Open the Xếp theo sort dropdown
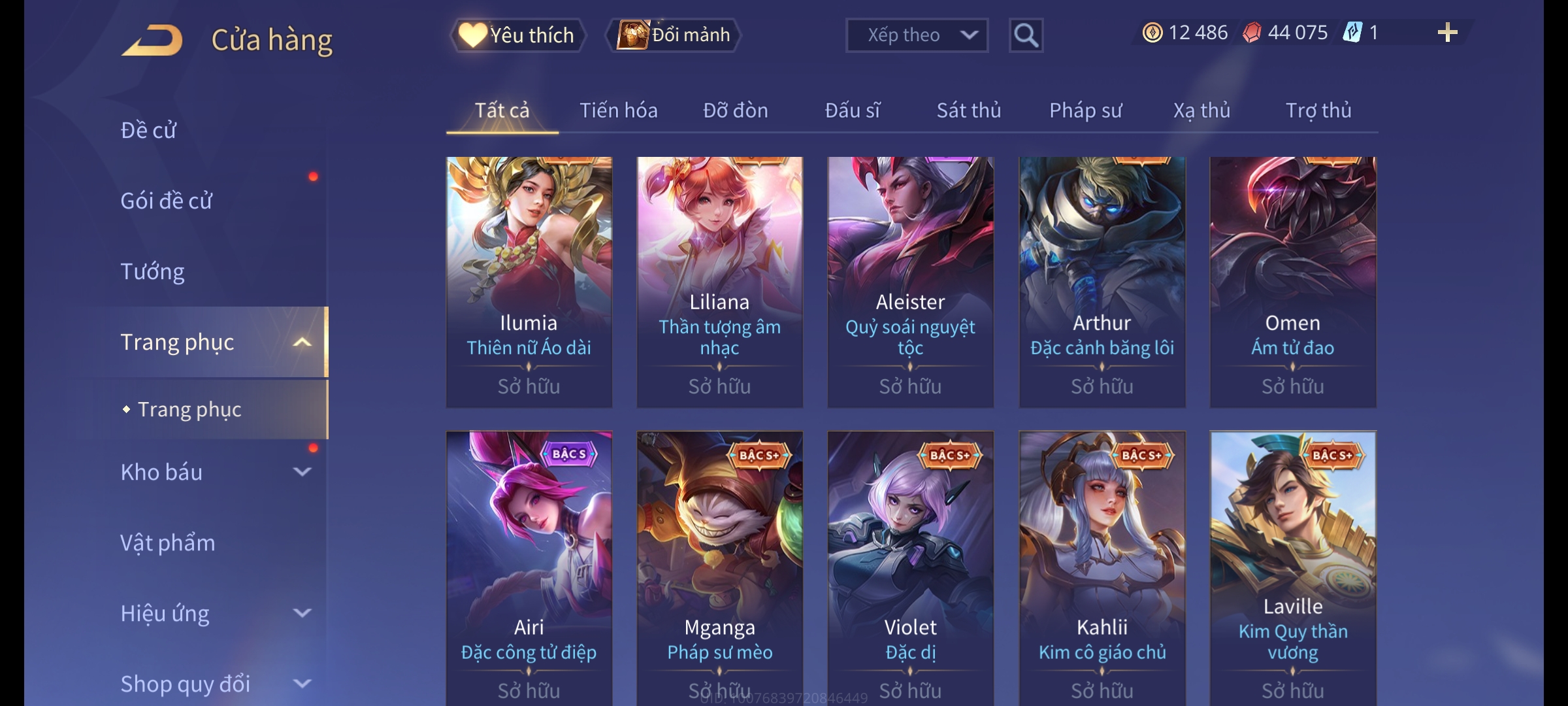 tap(917, 35)
